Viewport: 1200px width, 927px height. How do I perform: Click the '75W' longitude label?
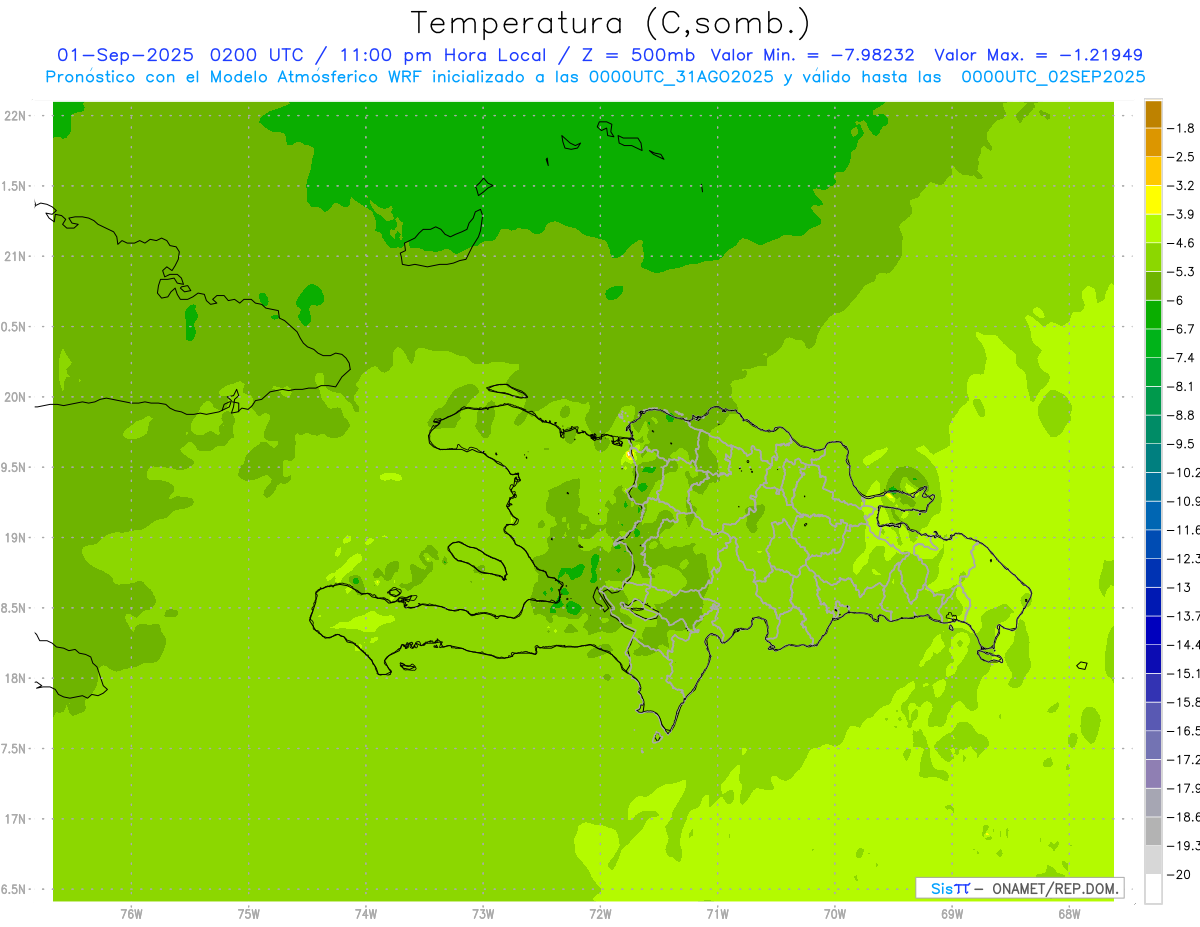pos(249,914)
